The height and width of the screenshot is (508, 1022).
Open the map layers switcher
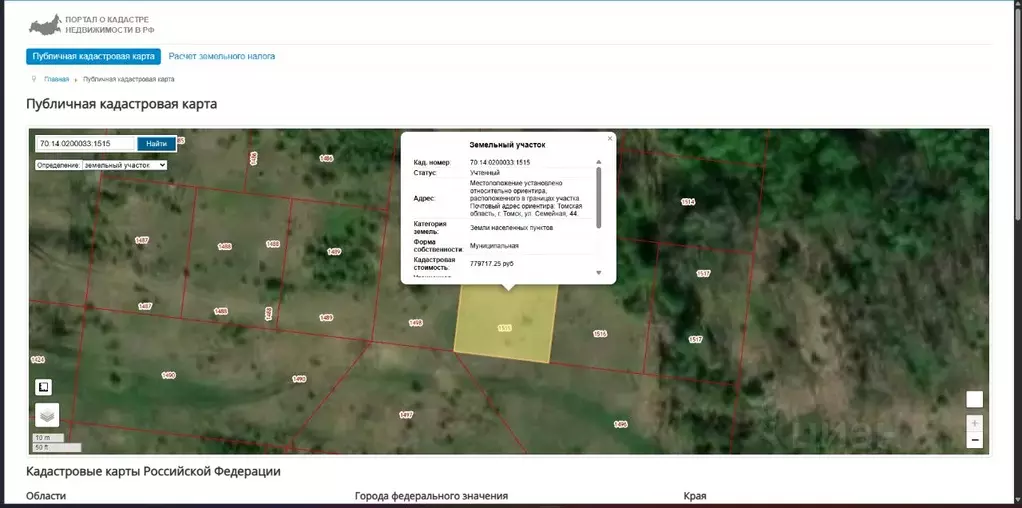click(x=47, y=415)
